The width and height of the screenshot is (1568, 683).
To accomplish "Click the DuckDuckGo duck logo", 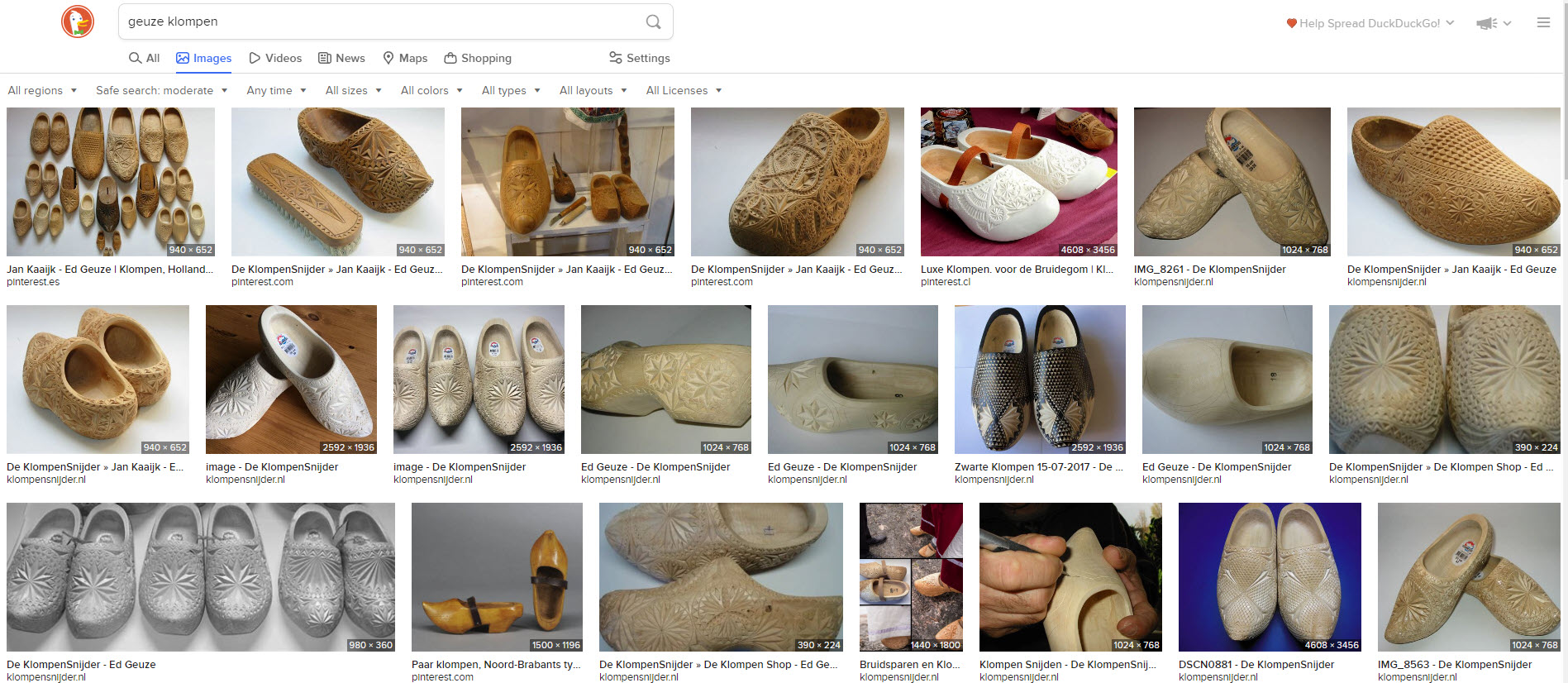I will tap(78, 21).
